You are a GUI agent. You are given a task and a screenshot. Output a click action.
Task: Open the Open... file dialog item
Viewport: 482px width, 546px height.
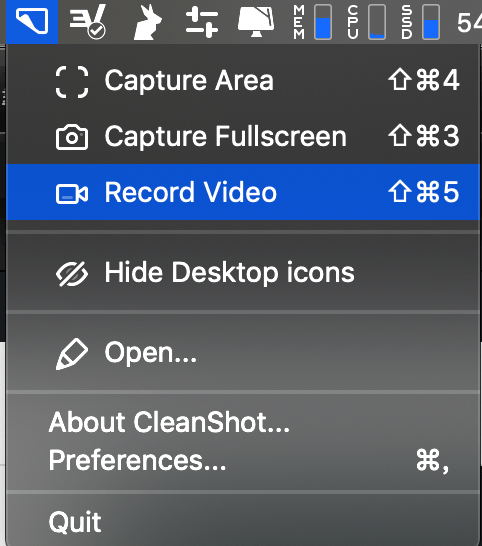coord(243,352)
